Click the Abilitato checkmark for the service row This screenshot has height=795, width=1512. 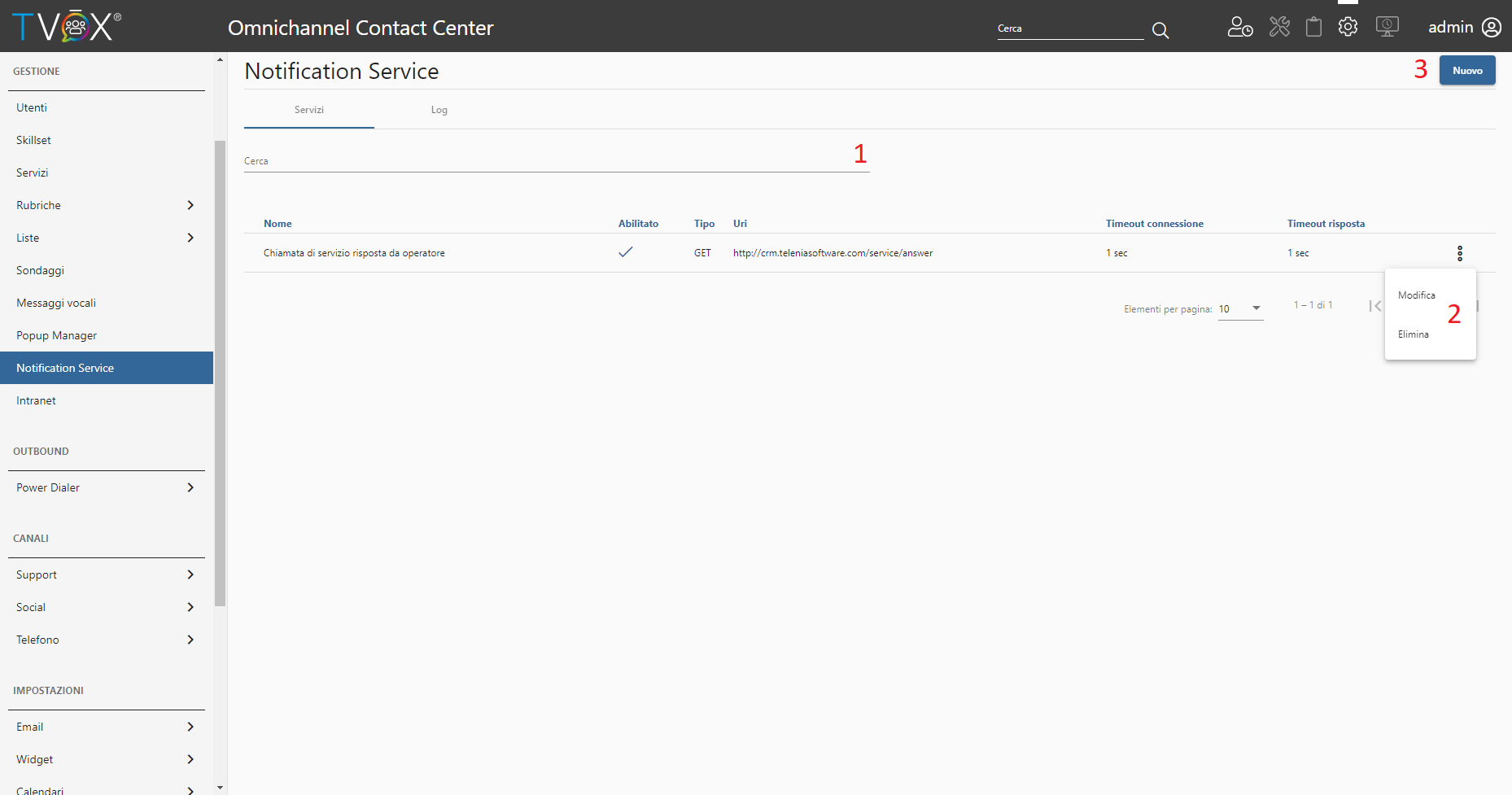click(626, 252)
